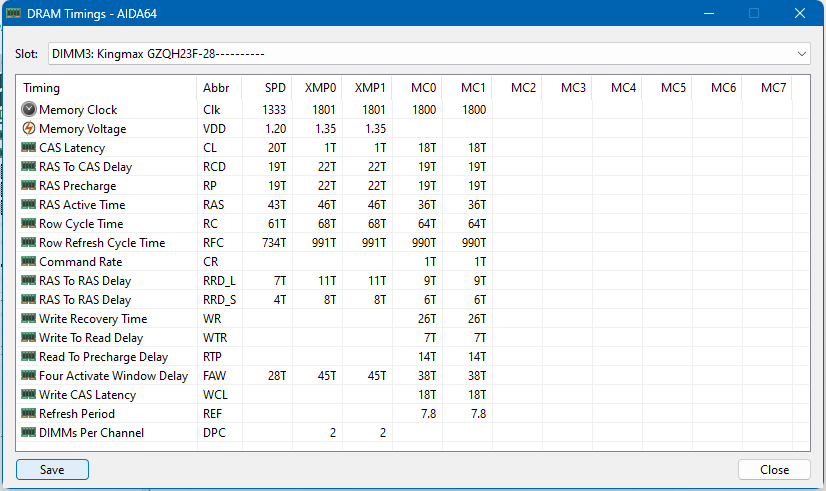Click the 28T SPD FAW value
The image size is (826, 491).
(277, 375)
